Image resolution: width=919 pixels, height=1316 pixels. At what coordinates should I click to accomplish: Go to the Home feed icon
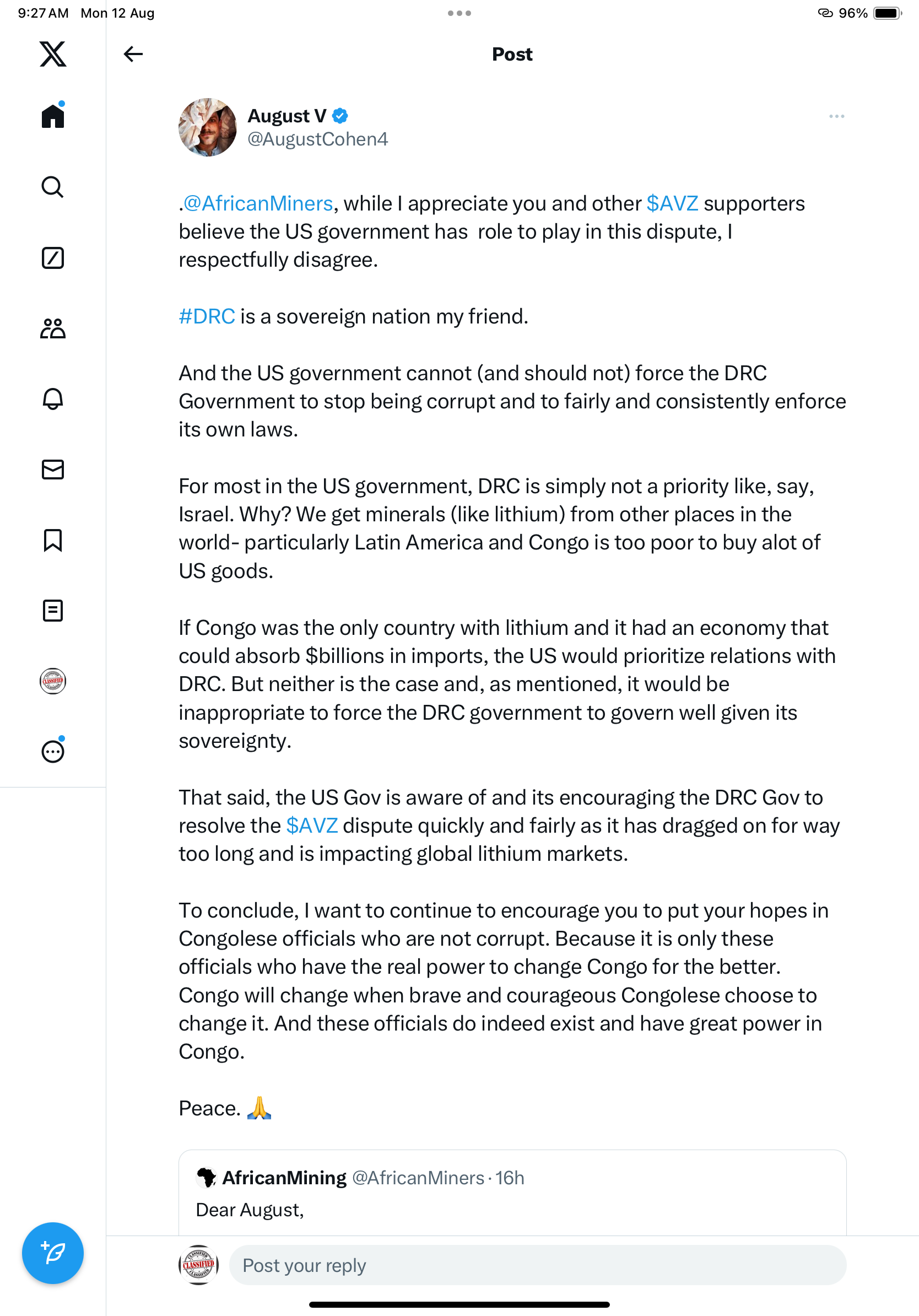[53, 116]
